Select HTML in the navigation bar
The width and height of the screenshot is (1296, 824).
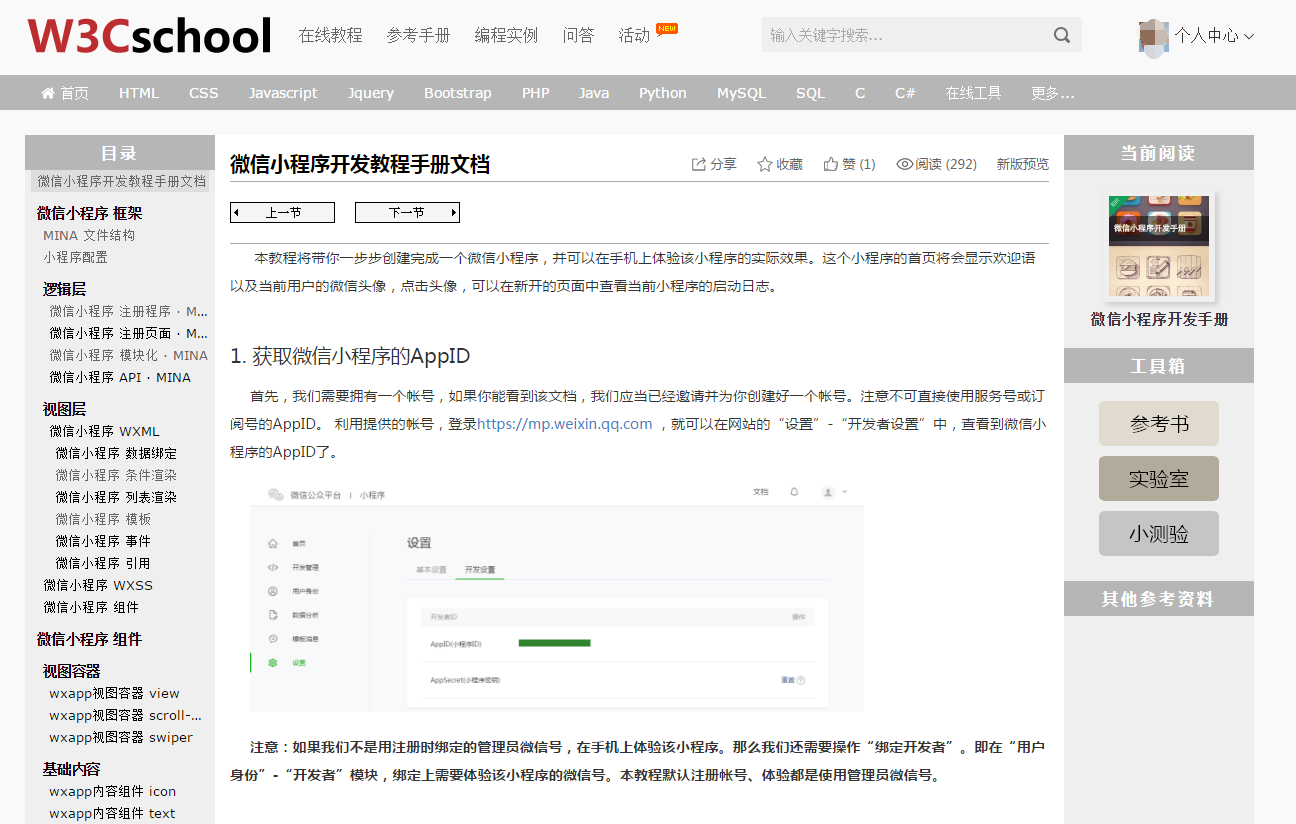[x=139, y=93]
